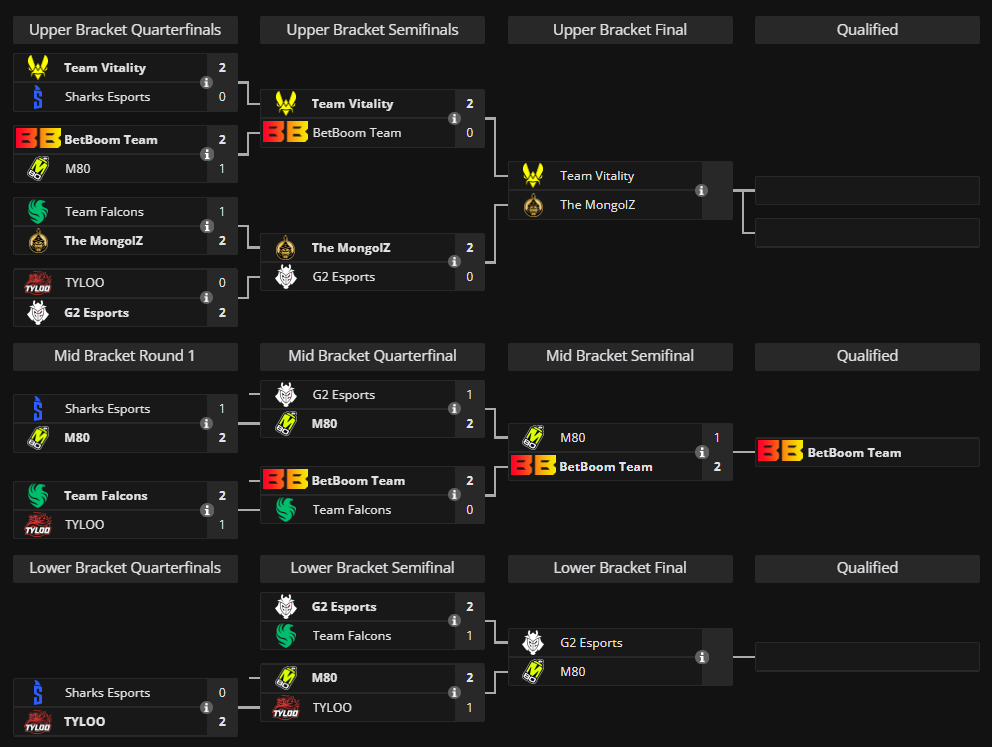992x747 pixels.
Task: Click BetBoom Team logo in the Qualified slot
Action: click(780, 452)
